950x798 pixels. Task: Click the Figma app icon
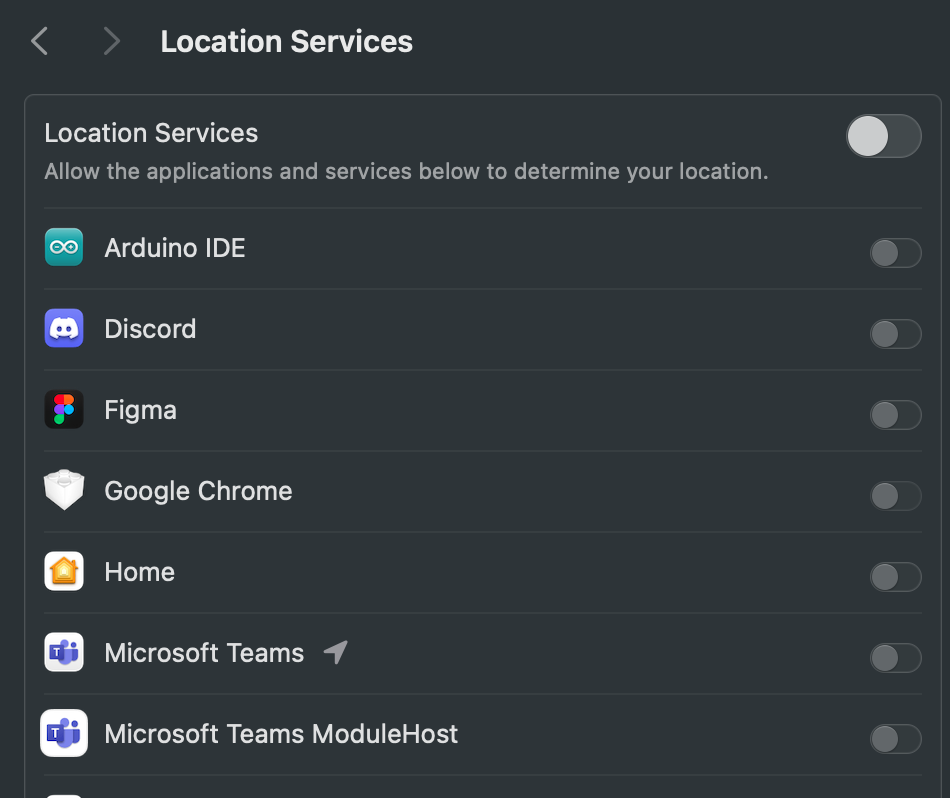[x=64, y=410]
